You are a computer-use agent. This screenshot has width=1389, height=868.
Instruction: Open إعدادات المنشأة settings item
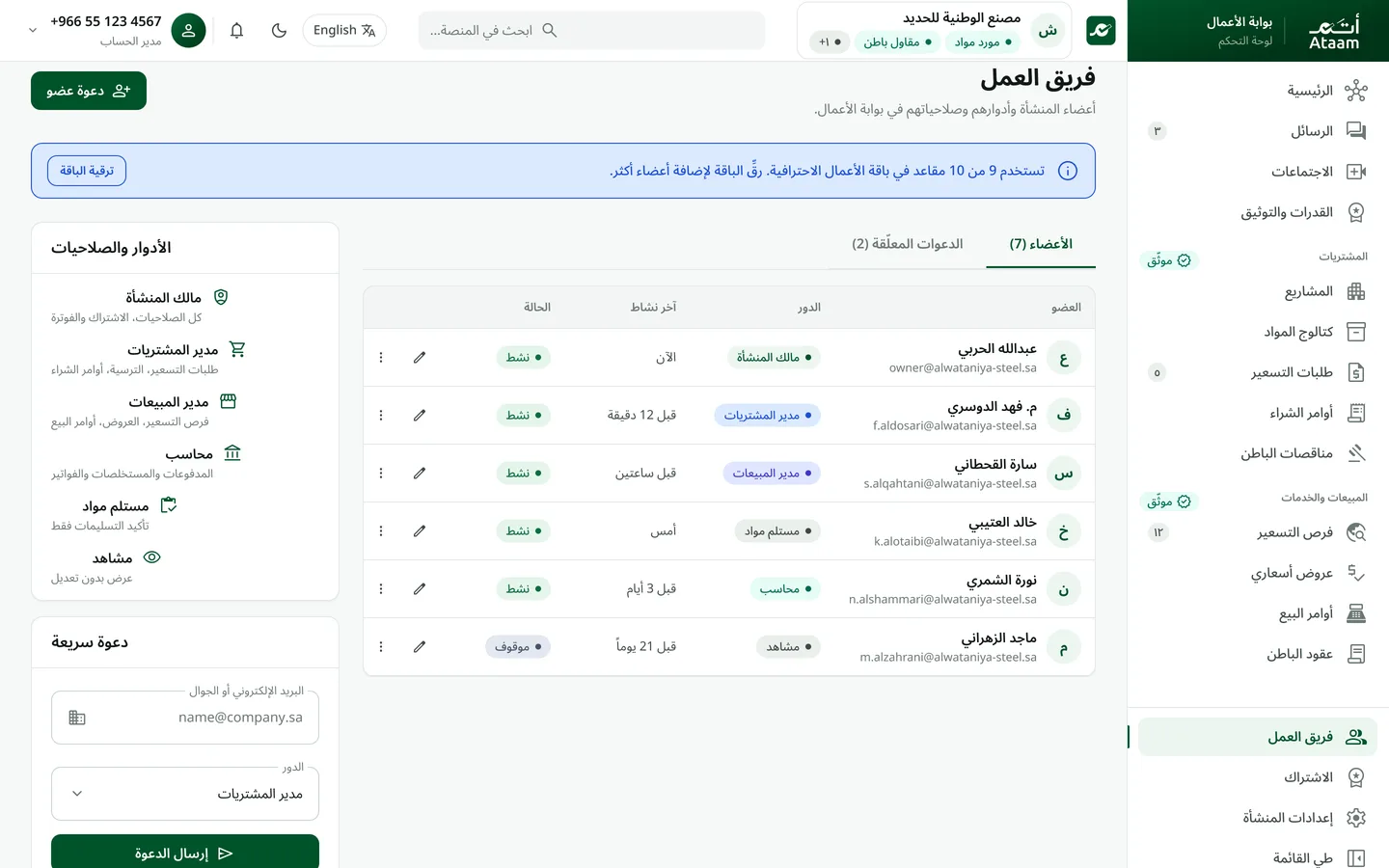tap(1258, 818)
